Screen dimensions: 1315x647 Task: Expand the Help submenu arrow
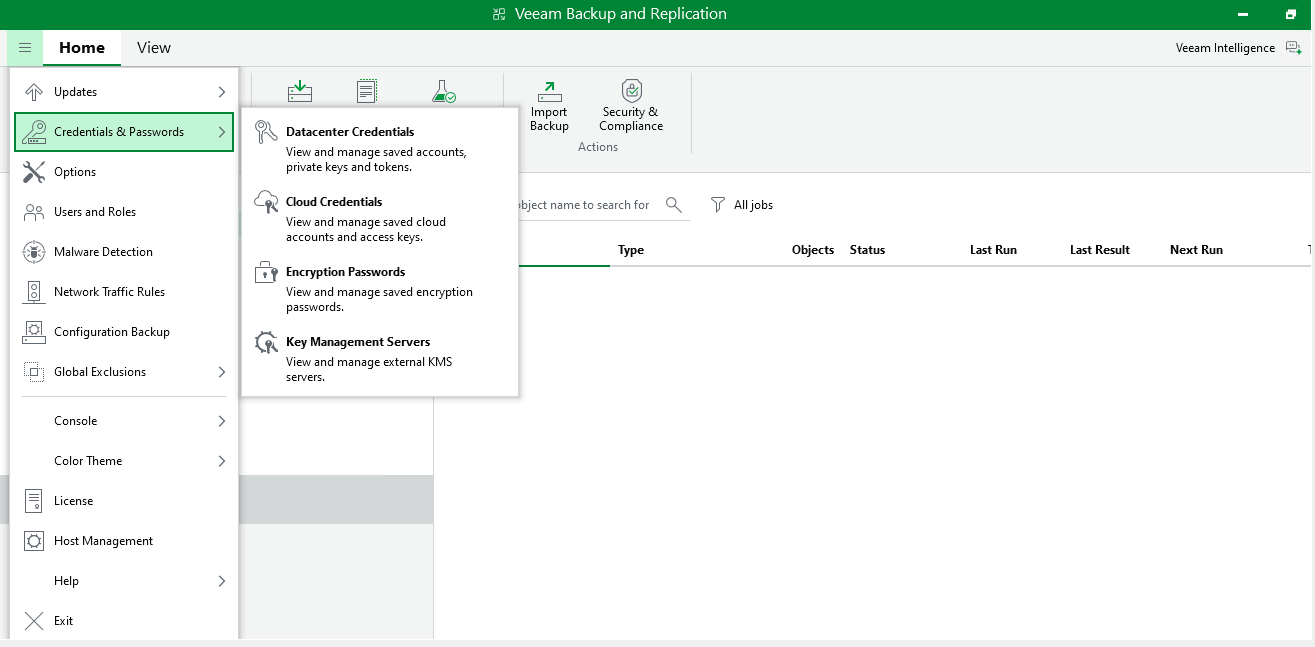221,581
